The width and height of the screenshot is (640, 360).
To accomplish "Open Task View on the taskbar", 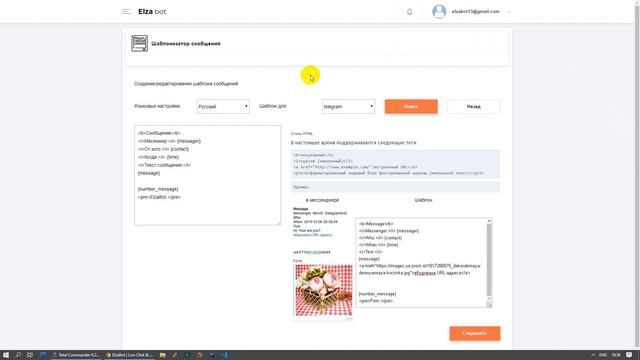I will tap(30, 355).
